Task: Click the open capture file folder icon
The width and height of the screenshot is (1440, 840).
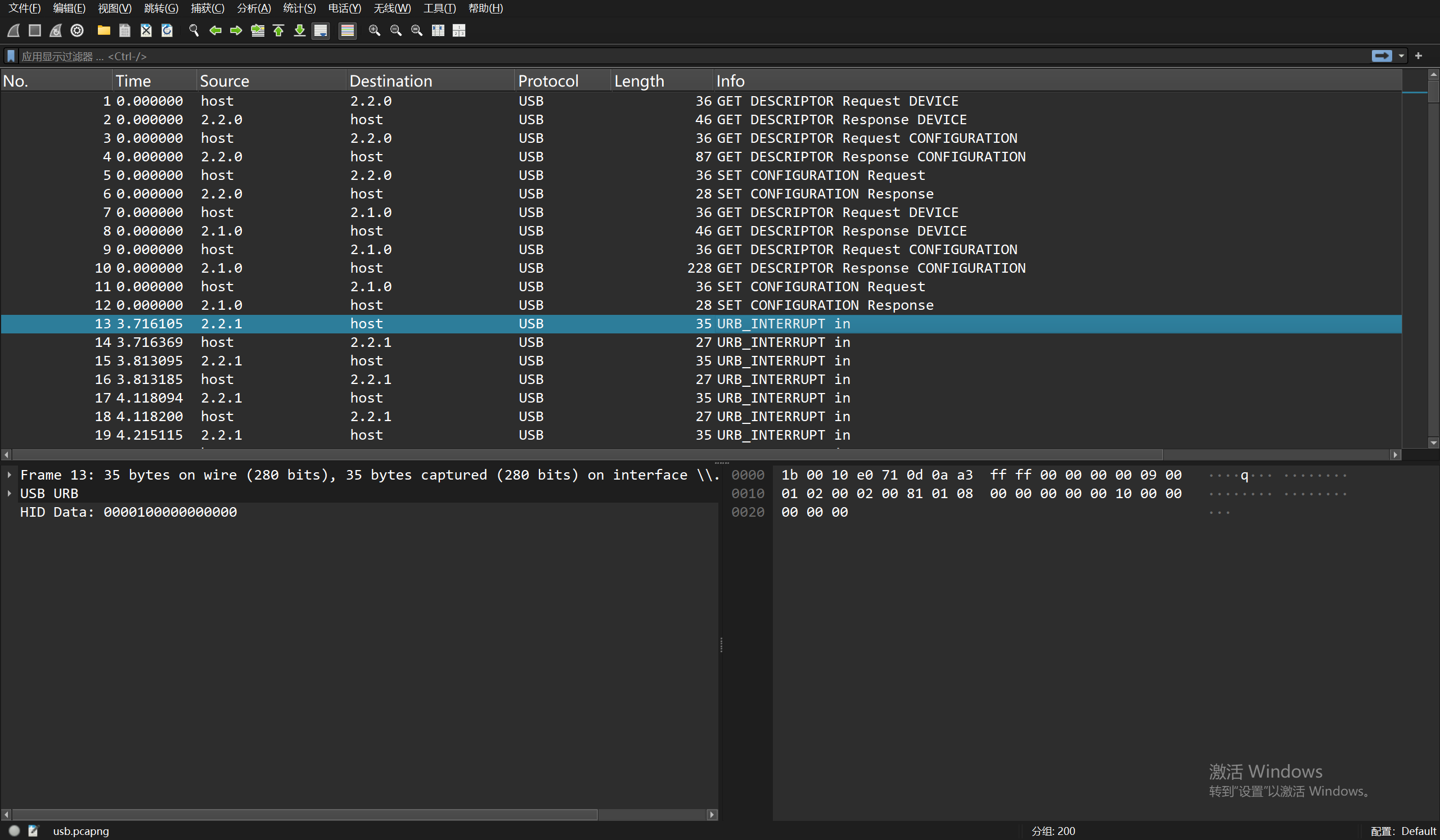Action: [x=103, y=30]
